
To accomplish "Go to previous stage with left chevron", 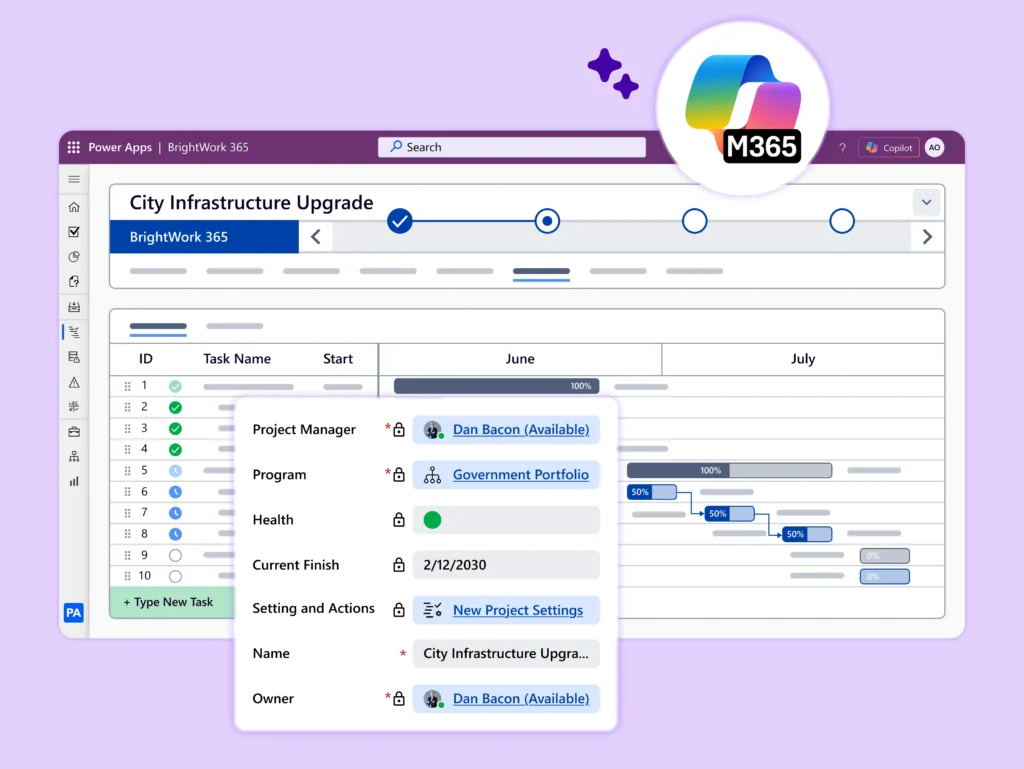I will (315, 236).
